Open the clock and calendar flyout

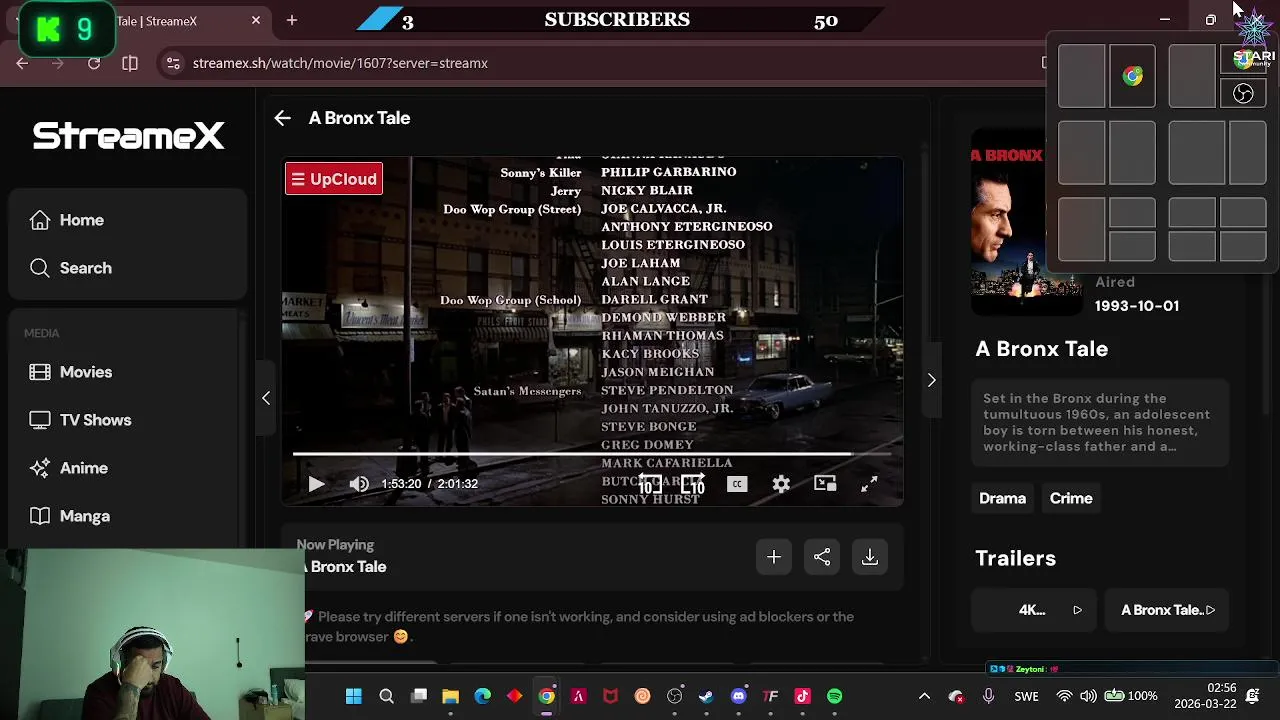coord(1206,696)
